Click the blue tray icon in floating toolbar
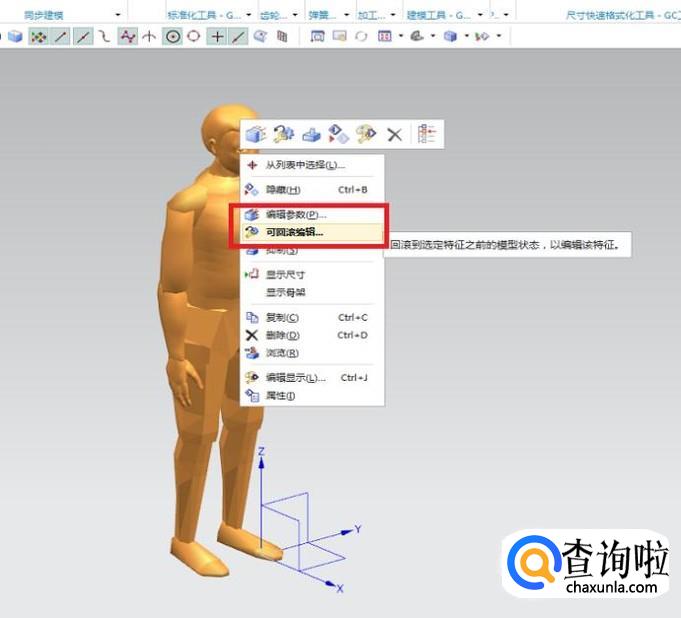The image size is (681, 618). click(311, 134)
